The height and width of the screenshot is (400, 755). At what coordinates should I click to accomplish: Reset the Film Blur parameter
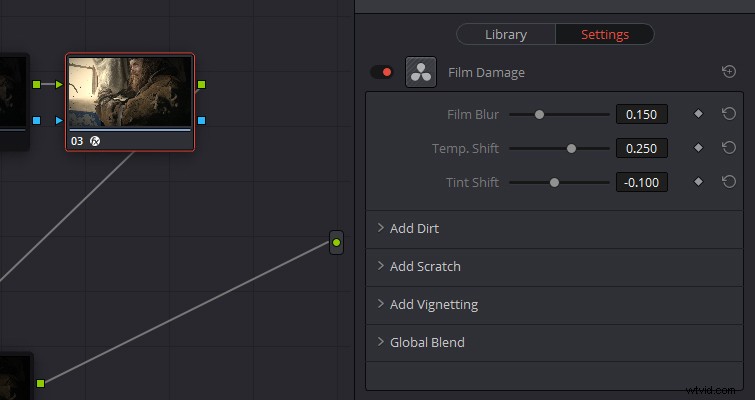click(729, 114)
